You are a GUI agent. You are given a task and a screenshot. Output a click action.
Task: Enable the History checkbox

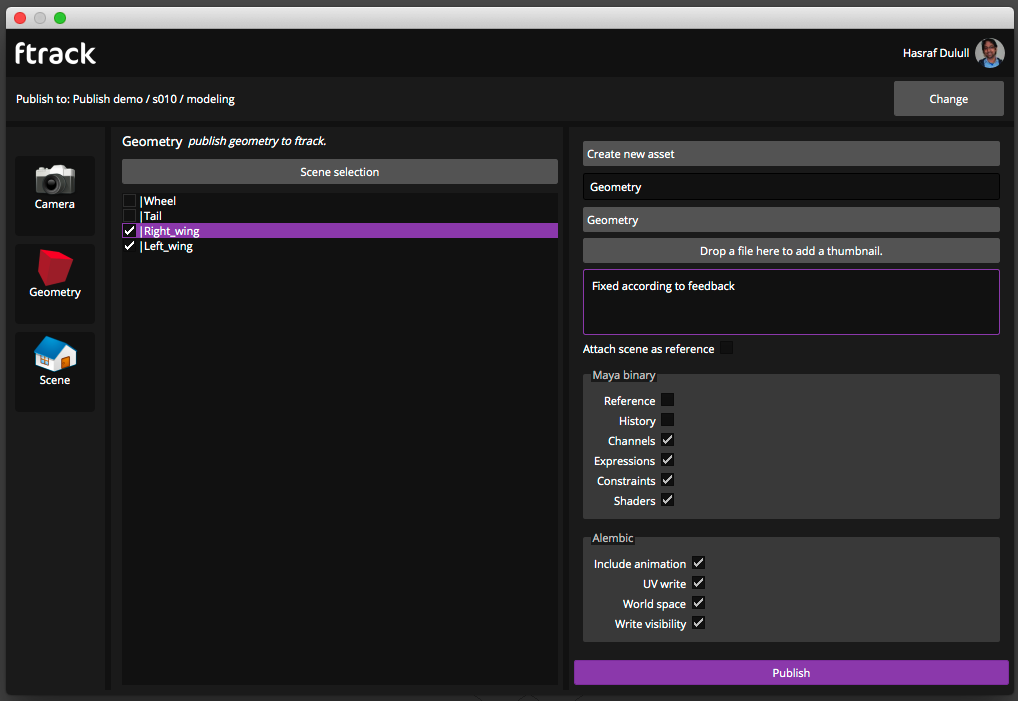coord(667,420)
